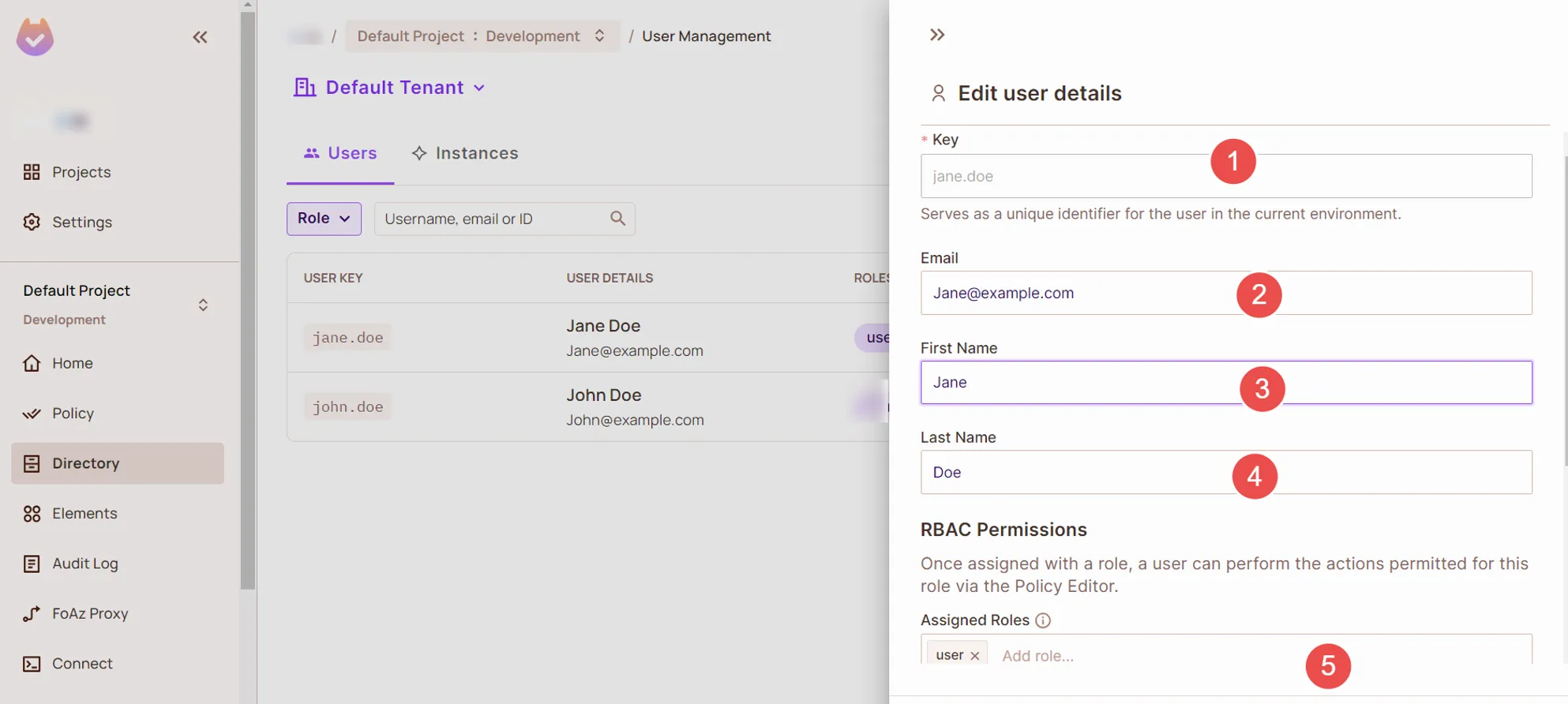Collapse the left sidebar with double chevron
Viewport: 1568px width, 704px height.
[200, 37]
